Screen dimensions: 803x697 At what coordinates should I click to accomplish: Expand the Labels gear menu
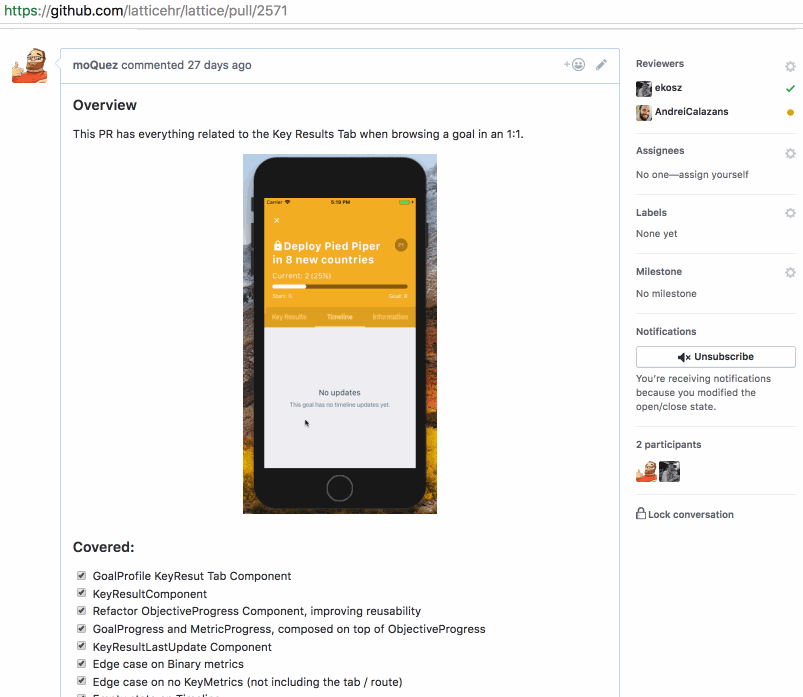tap(790, 214)
